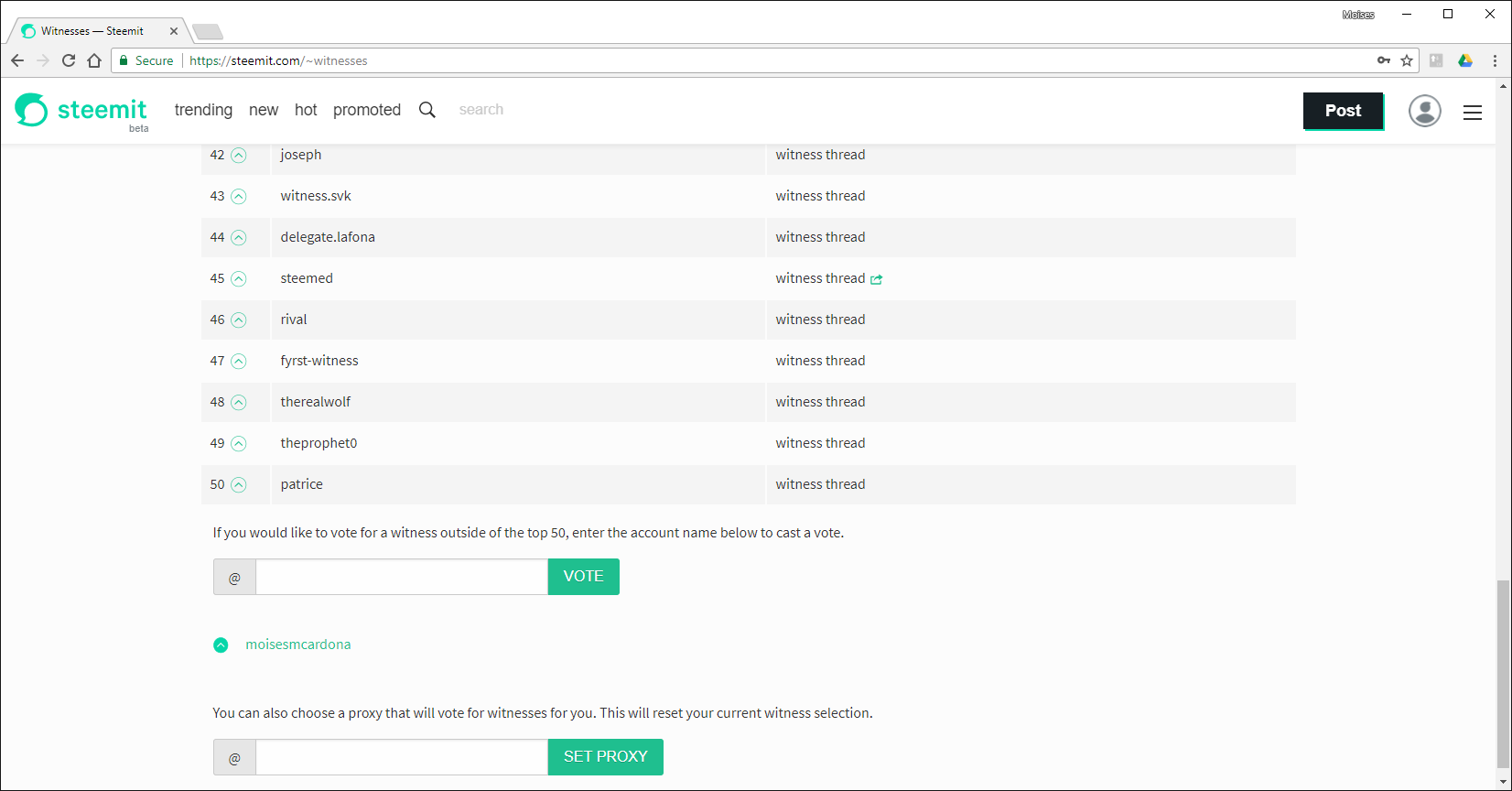The width and height of the screenshot is (1512, 791).
Task: Go to hot posts
Action: pyautogui.click(x=306, y=110)
